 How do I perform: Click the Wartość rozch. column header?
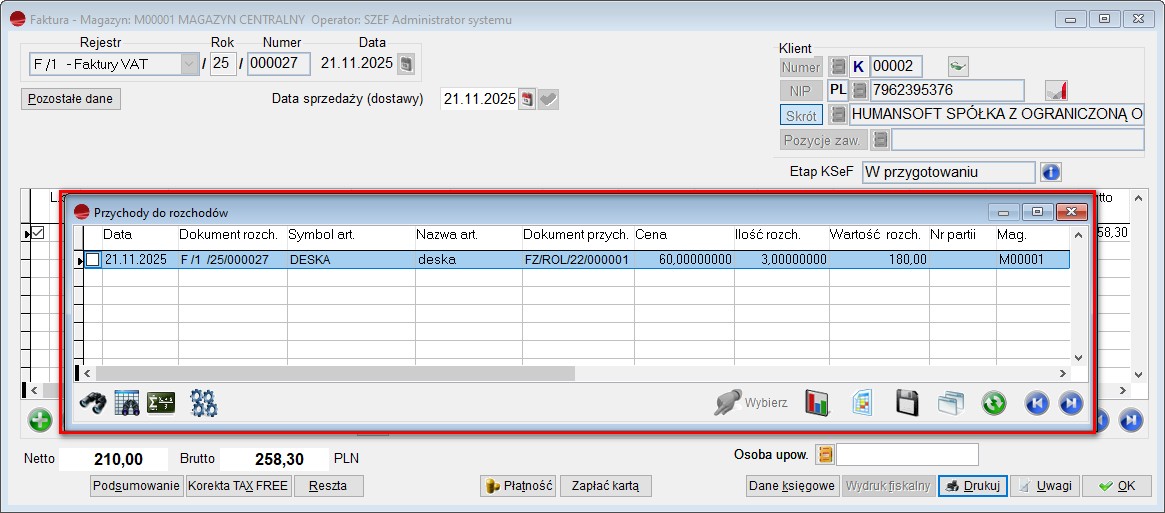coord(877,234)
